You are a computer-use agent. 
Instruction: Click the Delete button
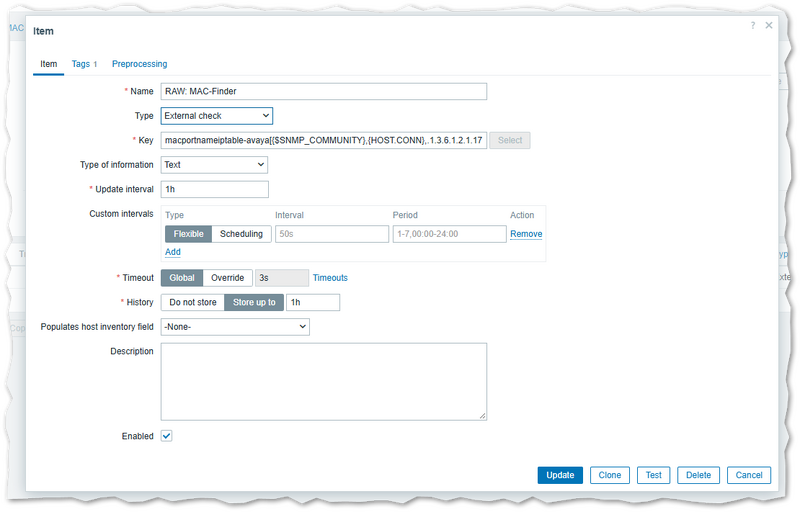[x=698, y=475]
